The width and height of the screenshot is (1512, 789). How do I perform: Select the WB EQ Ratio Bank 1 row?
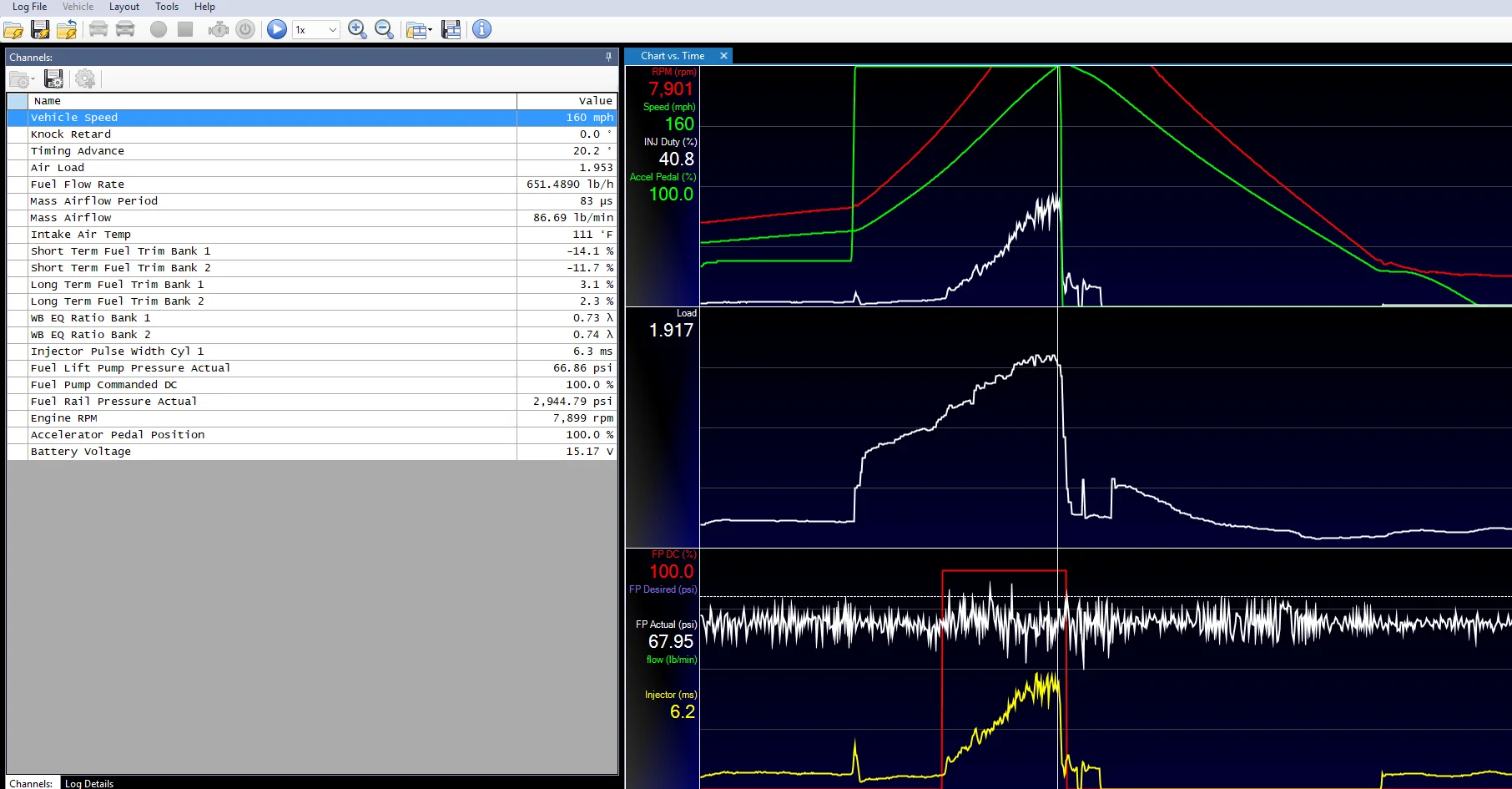pos(312,318)
